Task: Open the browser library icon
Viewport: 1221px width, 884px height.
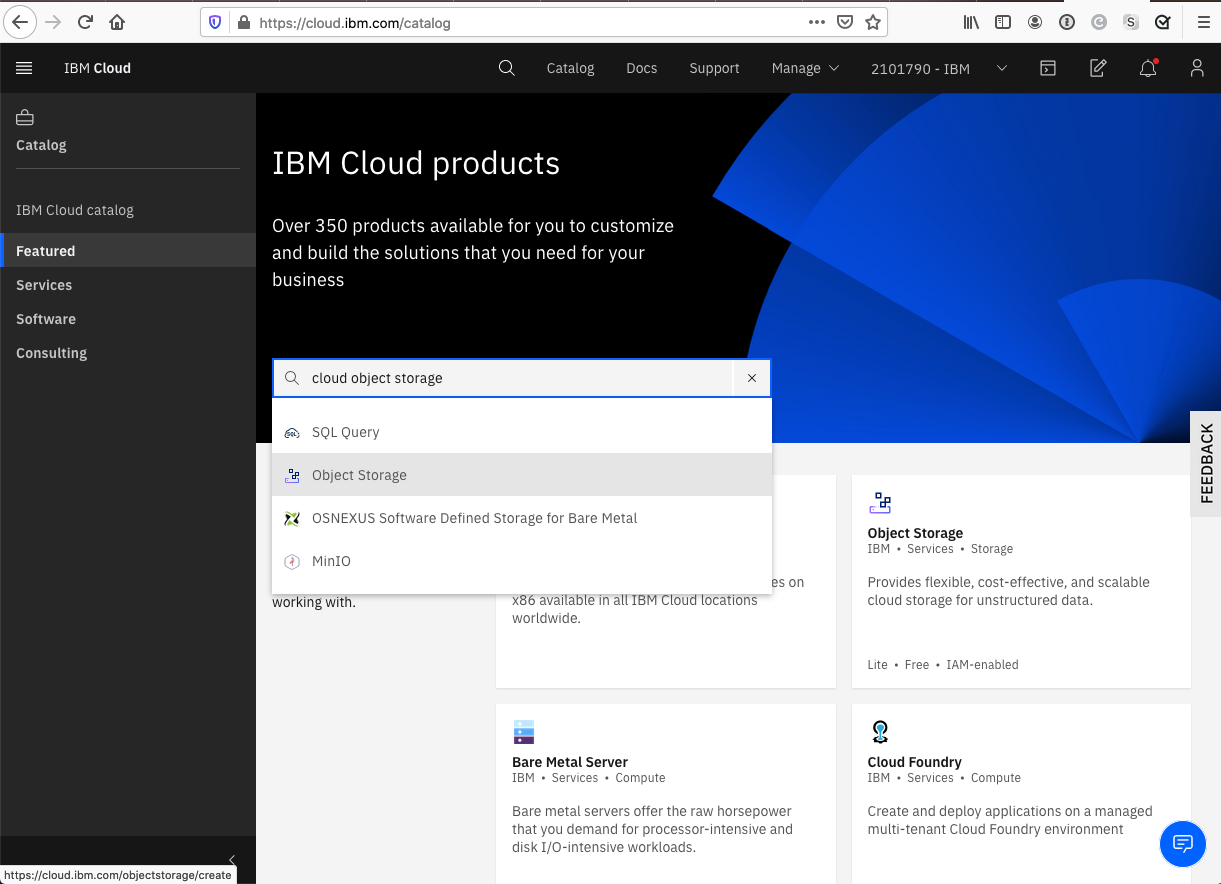Action: pyautogui.click(x=971, y=22)
